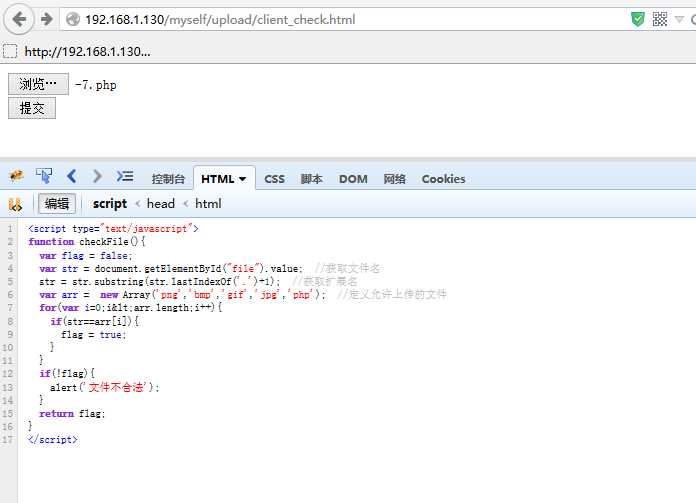The image size is (696, 503).
Task: Click the browser back arrow button
Action: (19, 19)
